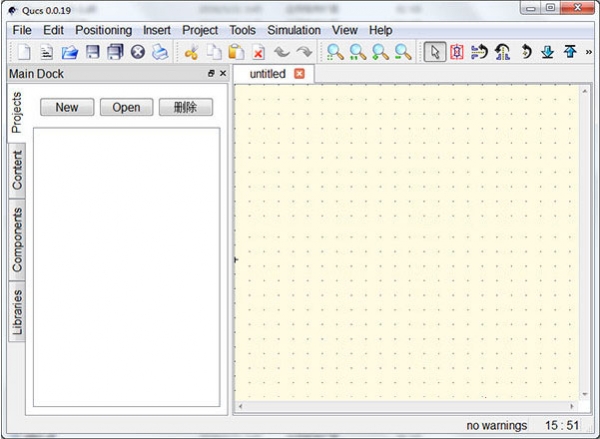Click the print document icon
The height and width of the screenshot is (439, 600).
pyautogui.click(x=160, y=52)
